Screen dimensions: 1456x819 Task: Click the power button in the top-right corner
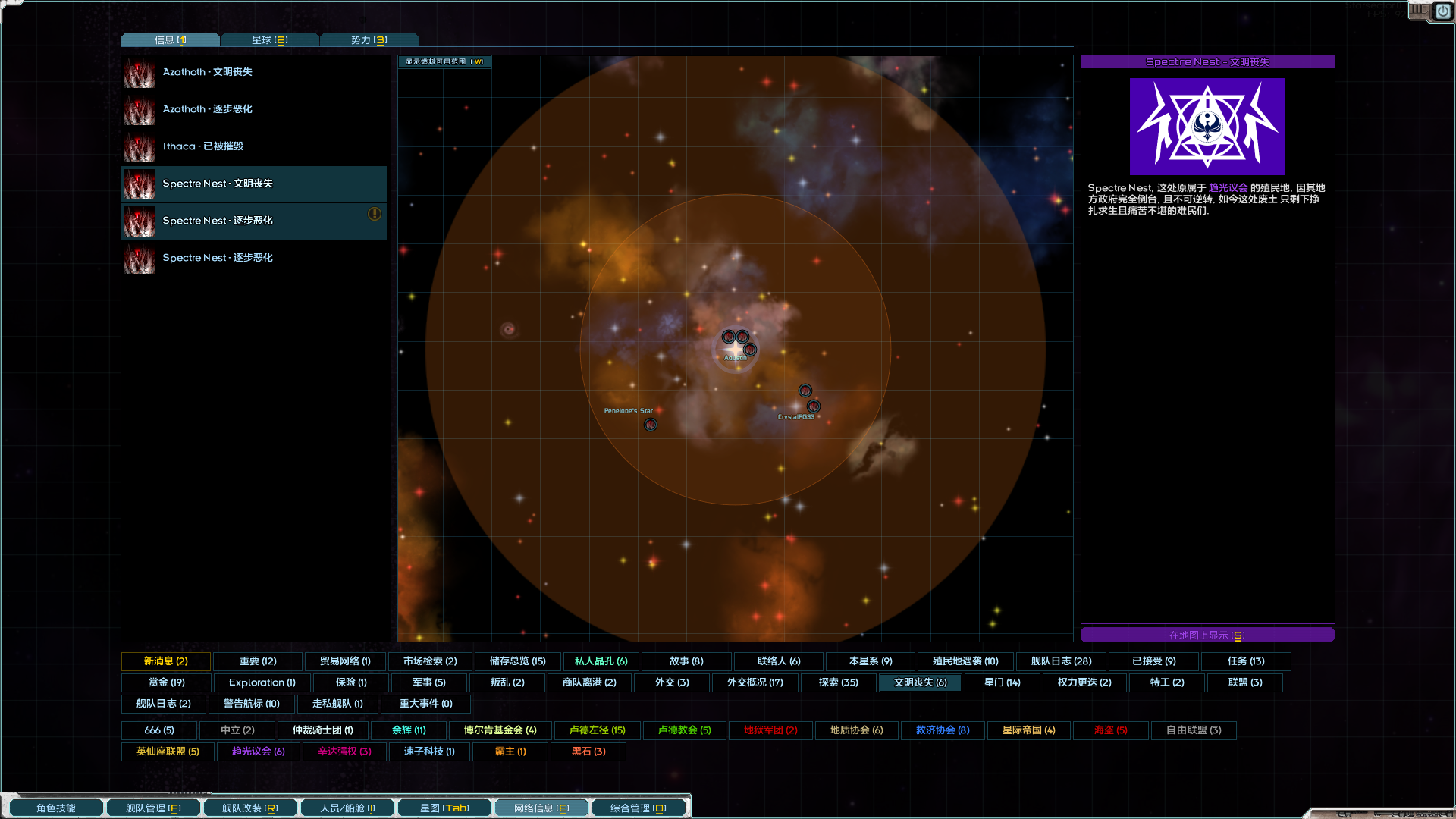pyautogui.click(x=1442, y=12)
